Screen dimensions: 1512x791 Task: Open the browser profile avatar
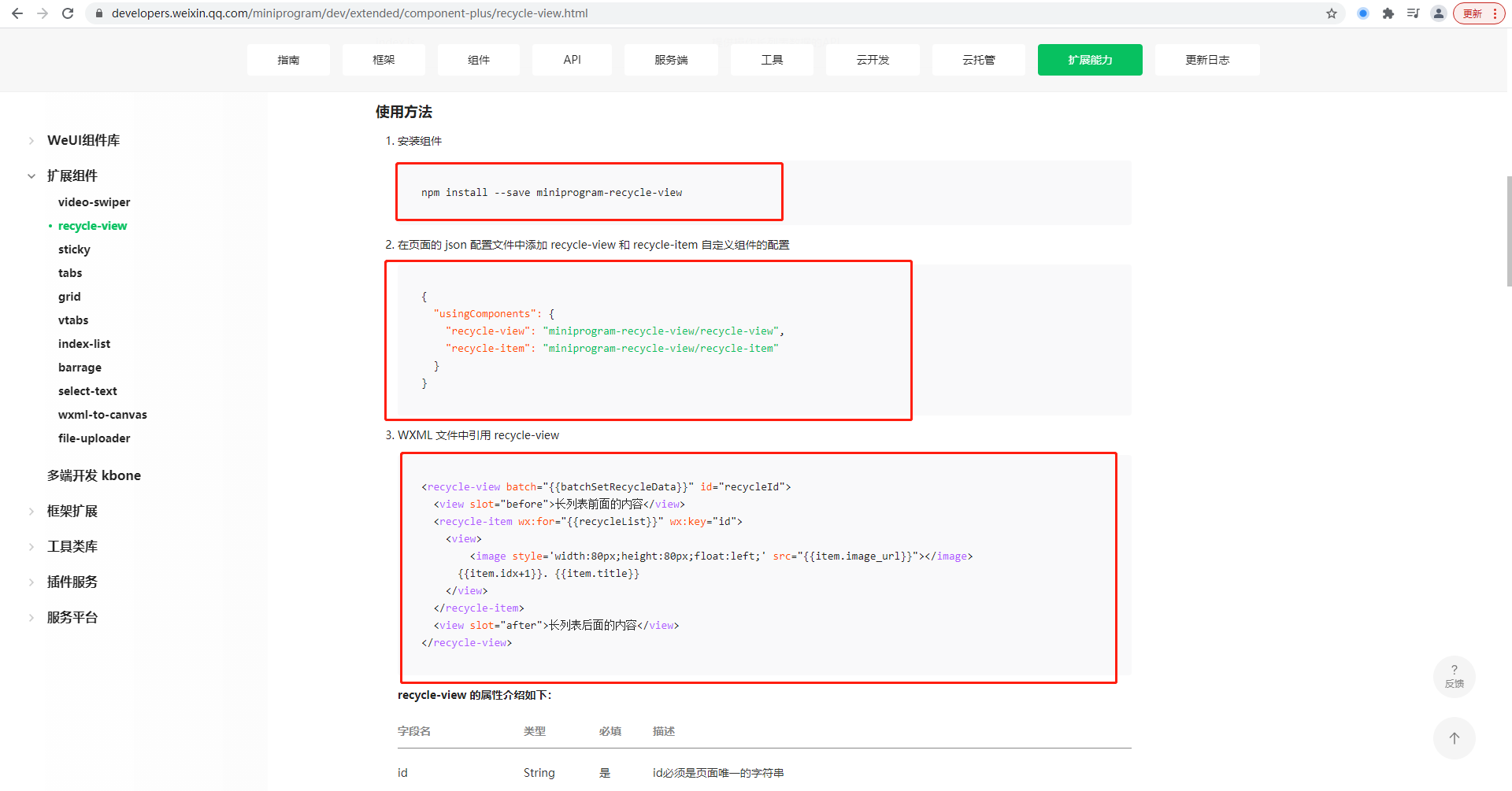1439,13
